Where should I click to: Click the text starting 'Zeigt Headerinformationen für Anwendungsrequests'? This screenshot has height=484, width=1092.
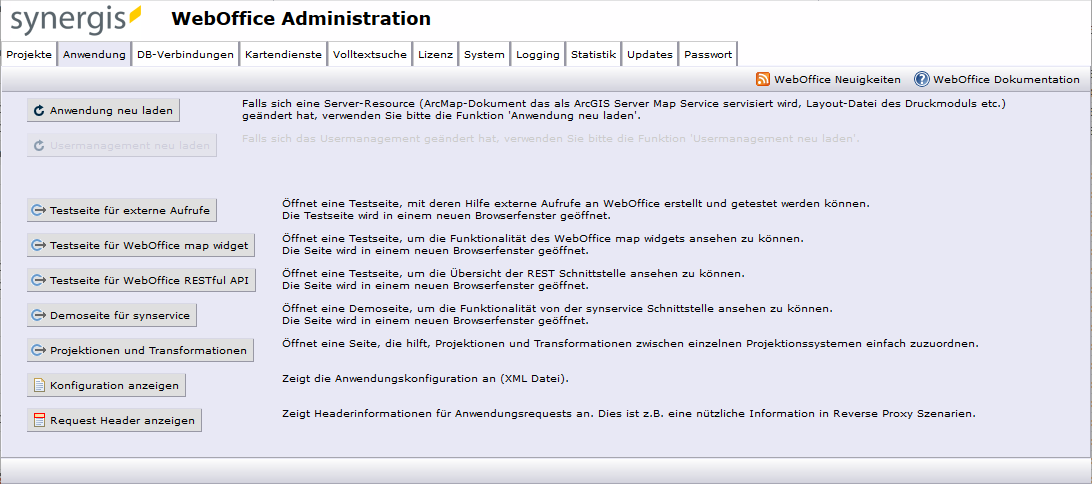coord(629,414)
